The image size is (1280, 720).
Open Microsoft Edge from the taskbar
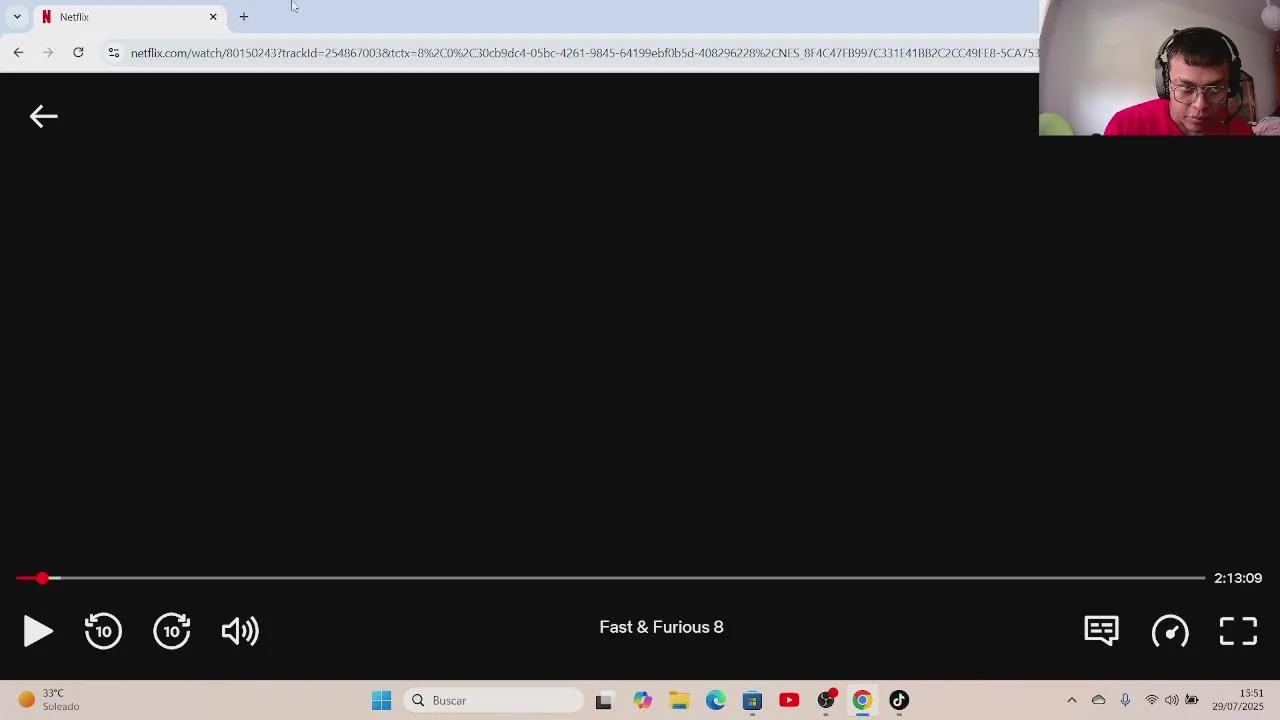pos(716,700)
